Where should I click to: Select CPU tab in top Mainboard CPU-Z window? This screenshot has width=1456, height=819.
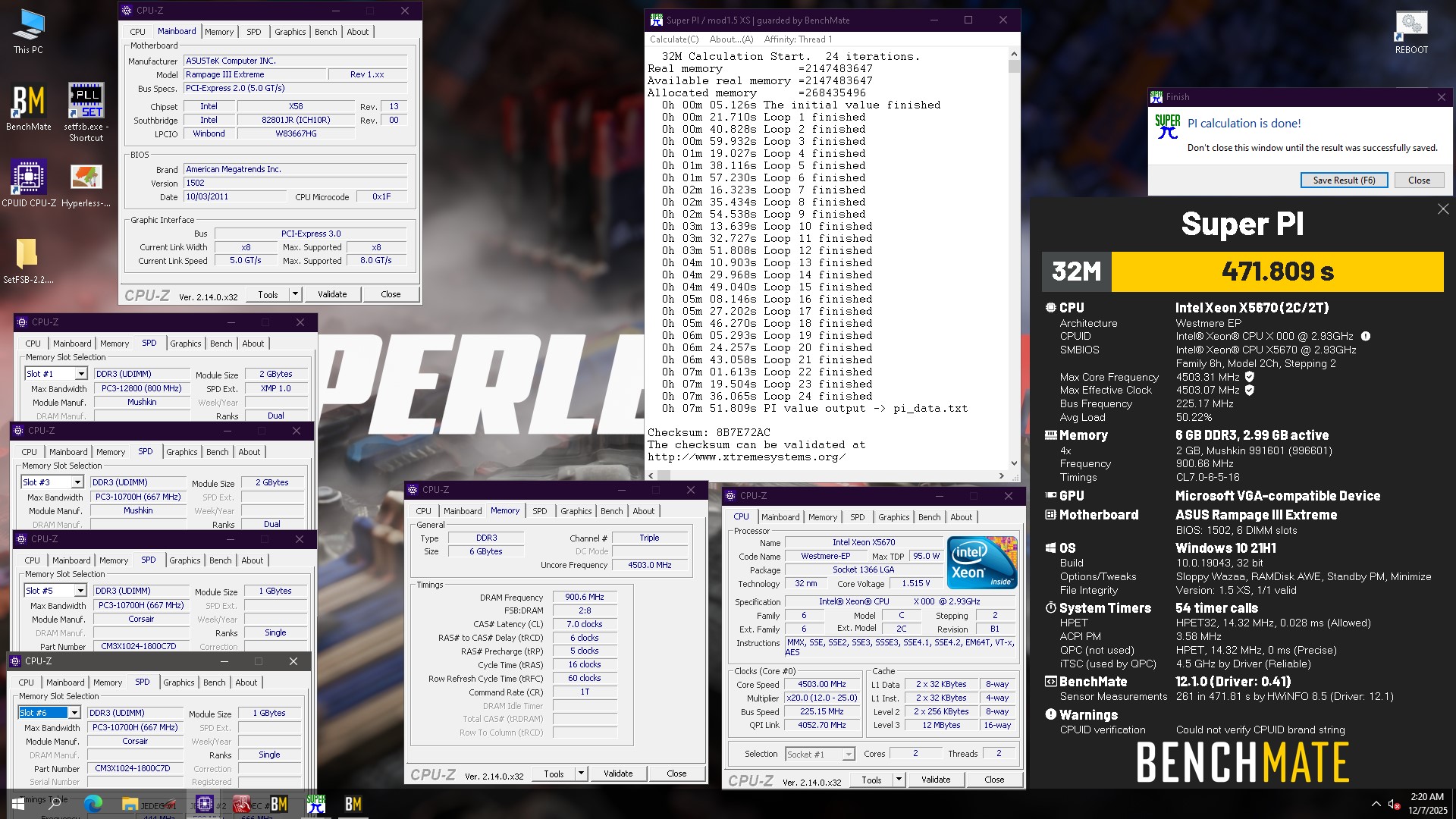pos(137,32)
